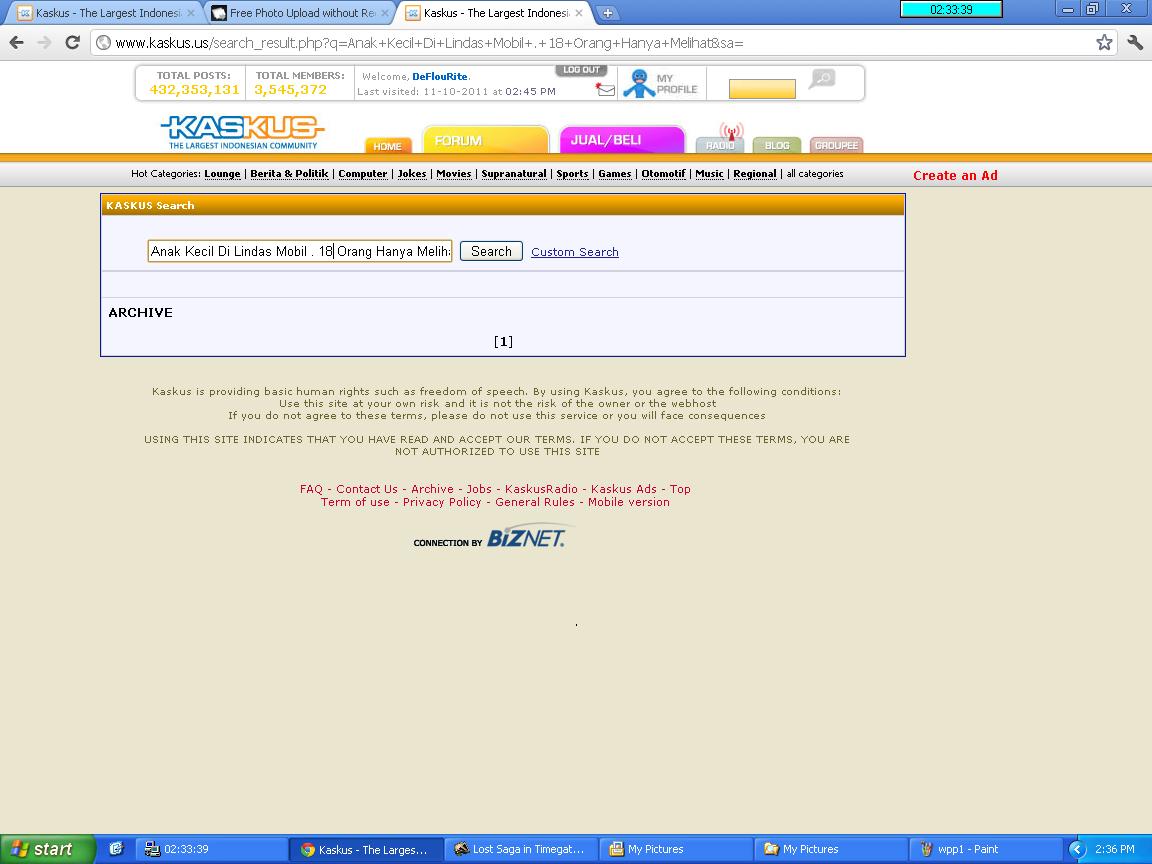Viewport: 1152px width, 864px height.
Task: Click the yellow quick search box in the header
Action: point(762,89)
